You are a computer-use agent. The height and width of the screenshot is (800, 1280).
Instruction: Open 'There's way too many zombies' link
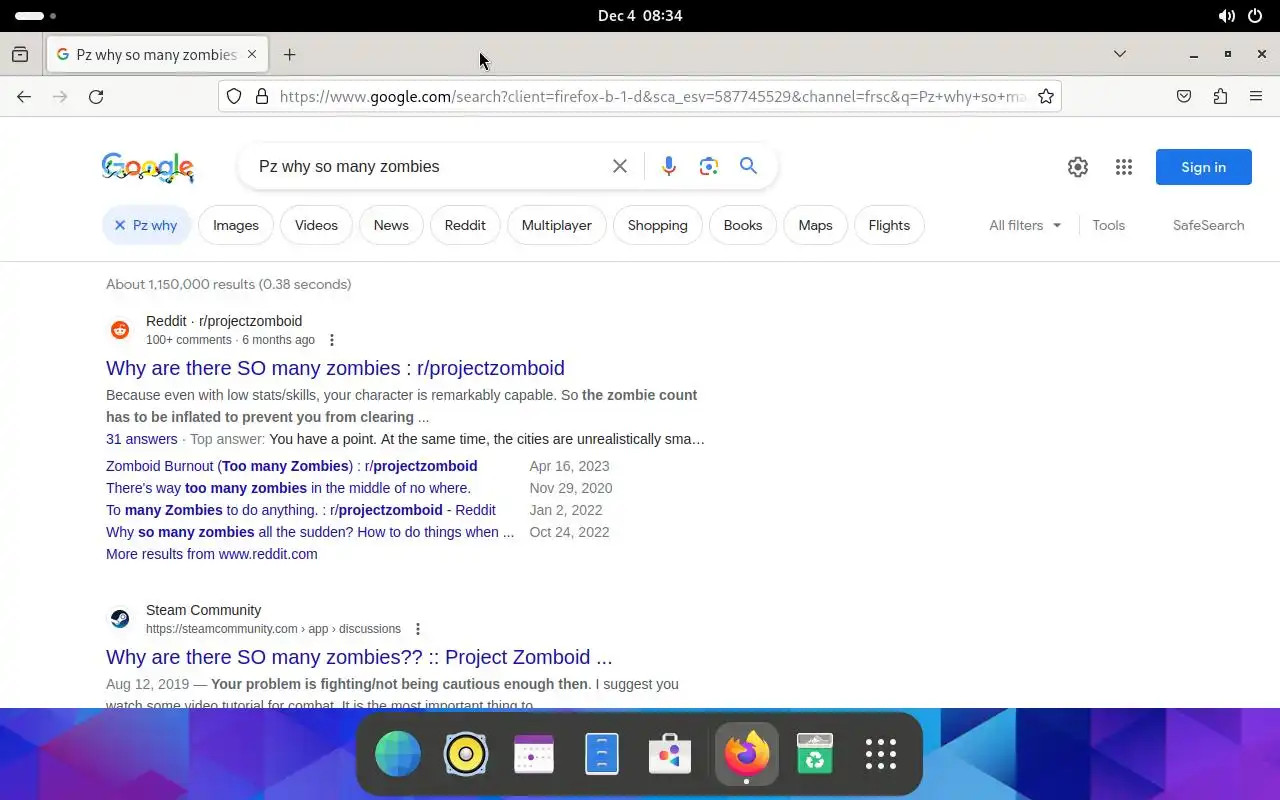pos(288,489)
